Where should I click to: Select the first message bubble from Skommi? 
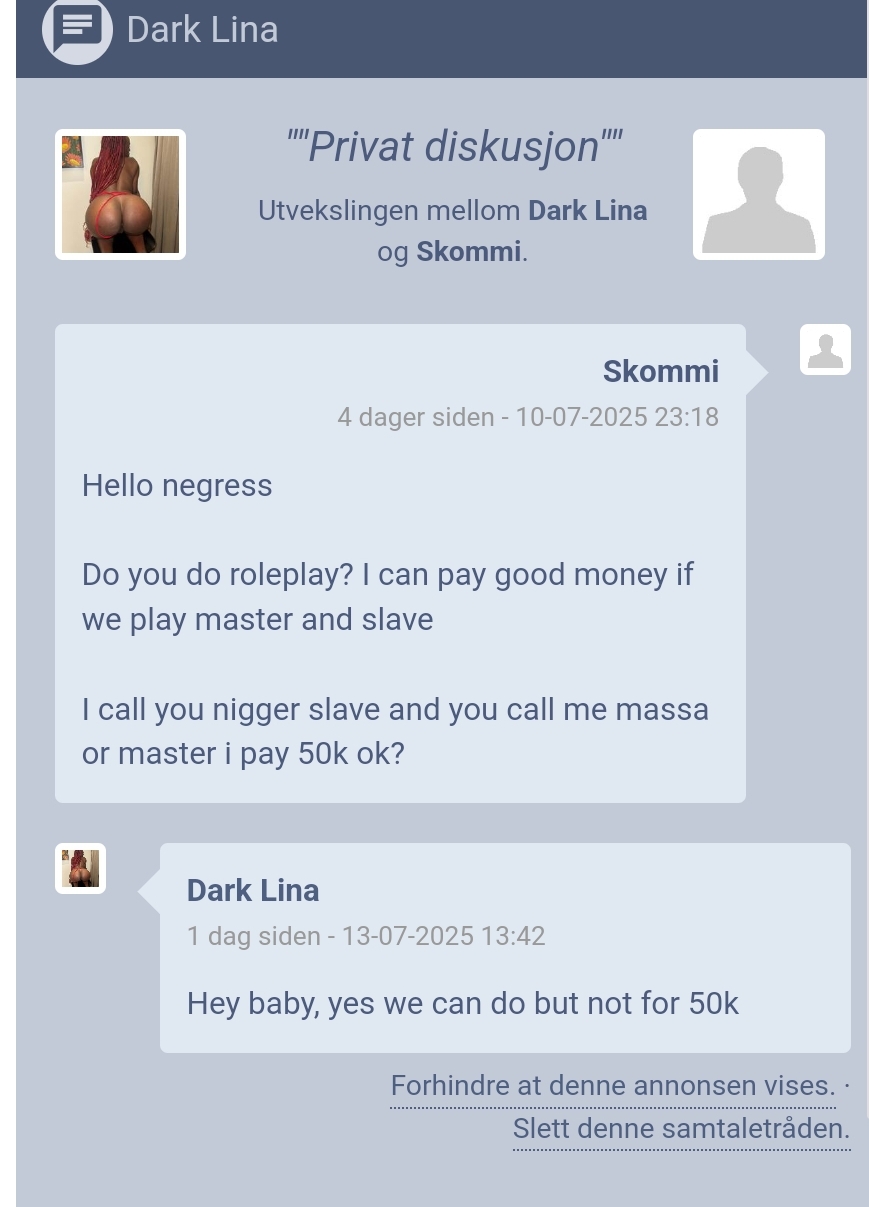400,563
